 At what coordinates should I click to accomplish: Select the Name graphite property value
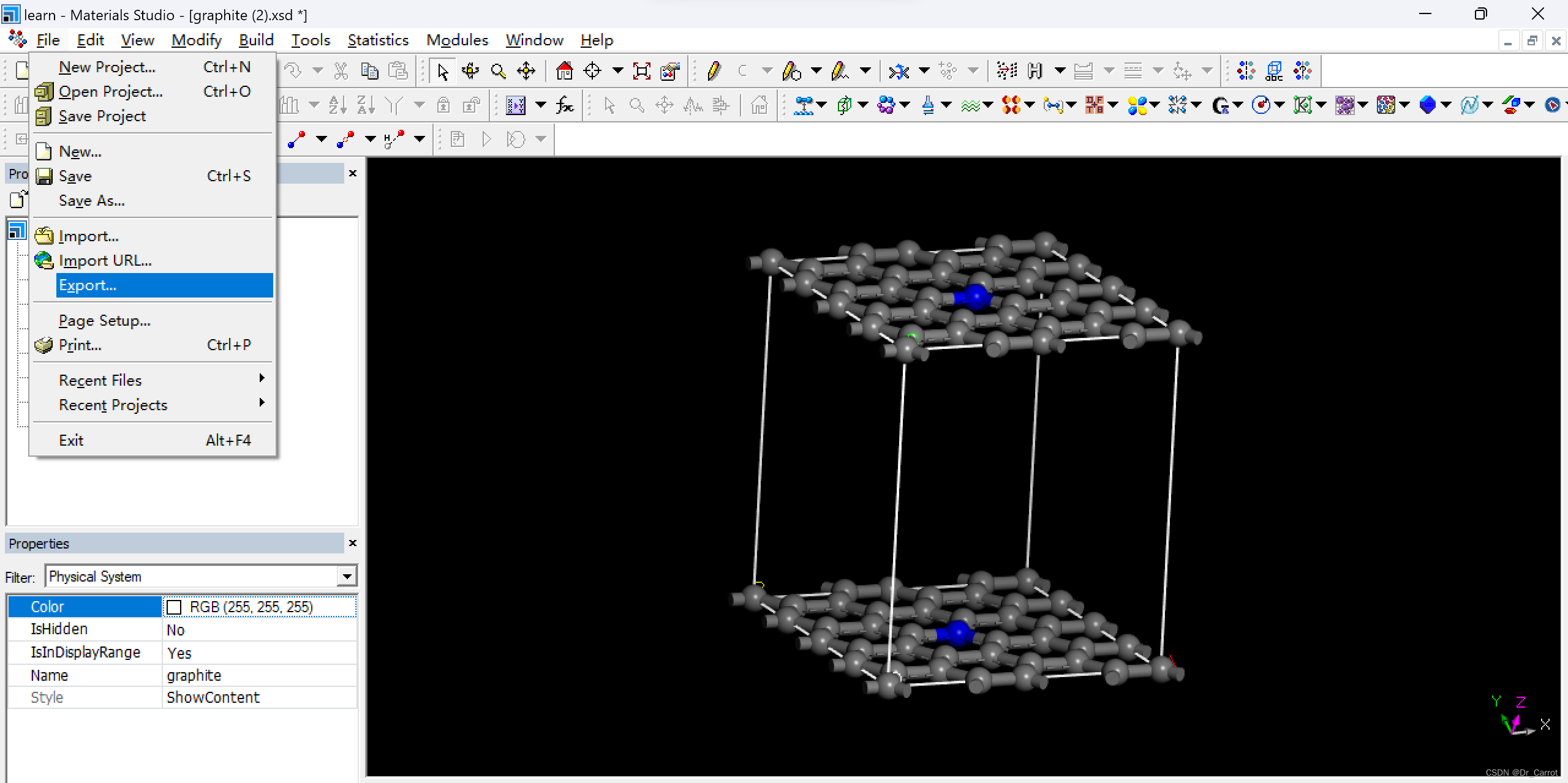194,675
